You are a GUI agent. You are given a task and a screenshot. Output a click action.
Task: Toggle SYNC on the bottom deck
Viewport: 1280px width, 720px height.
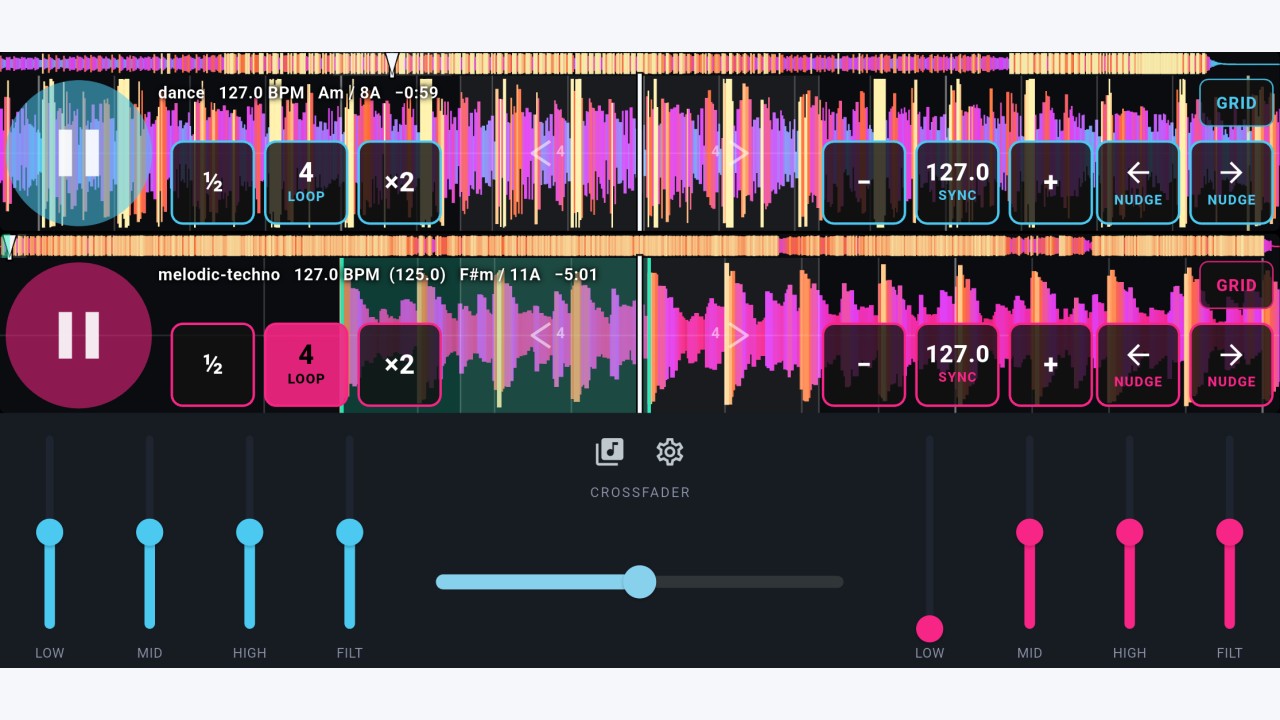coord(957,364)
